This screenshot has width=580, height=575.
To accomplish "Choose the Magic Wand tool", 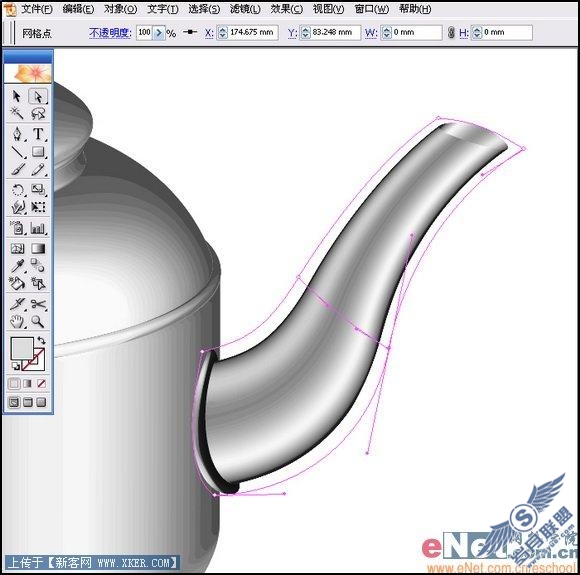I will (17, 114).
